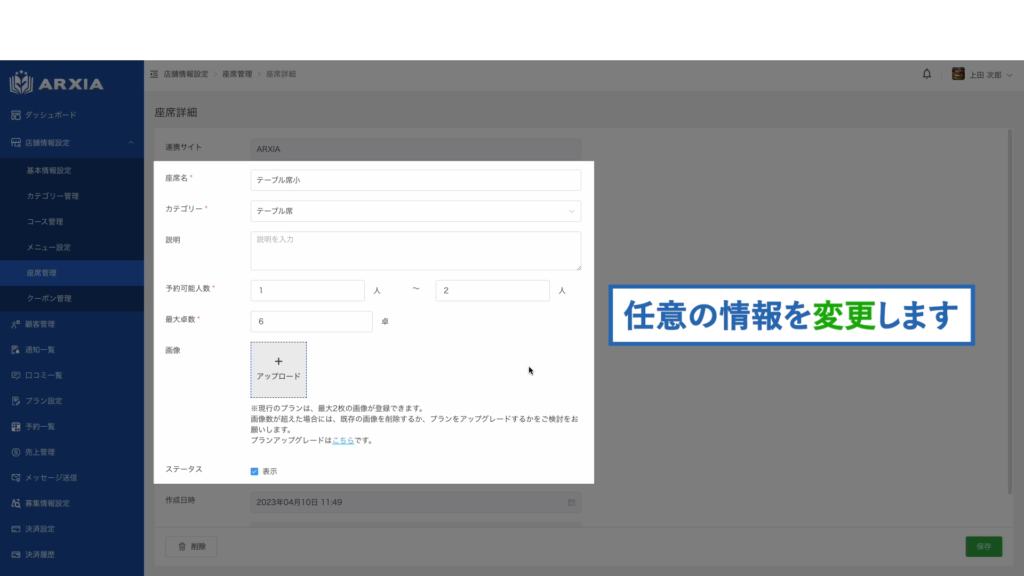Open ダッシュボード from the sidebar
Viewport: 1024px width, 576px height.
click(50, 115)
